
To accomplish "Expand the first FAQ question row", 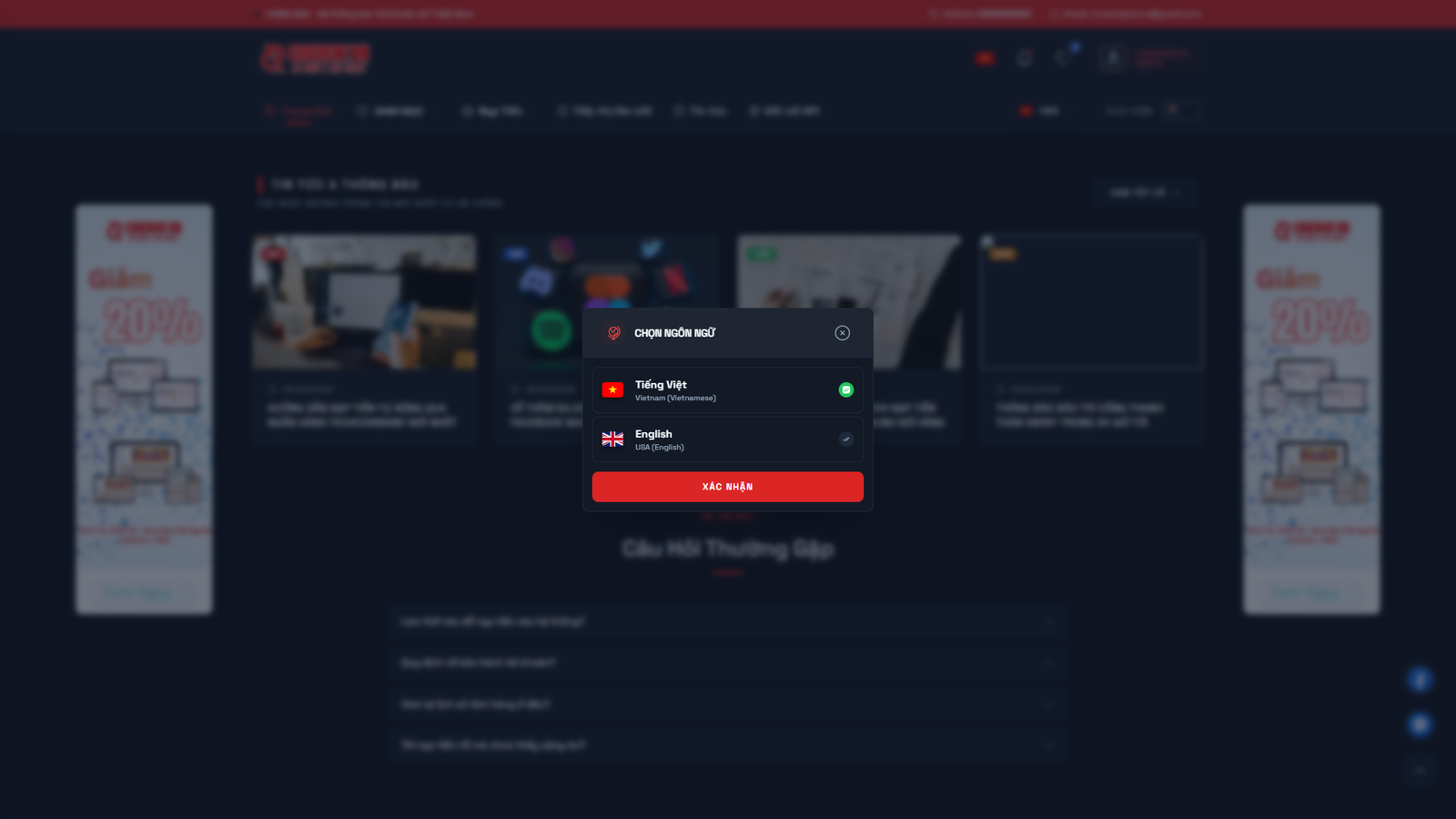I will pyautogui.click(x=728, y=622).
